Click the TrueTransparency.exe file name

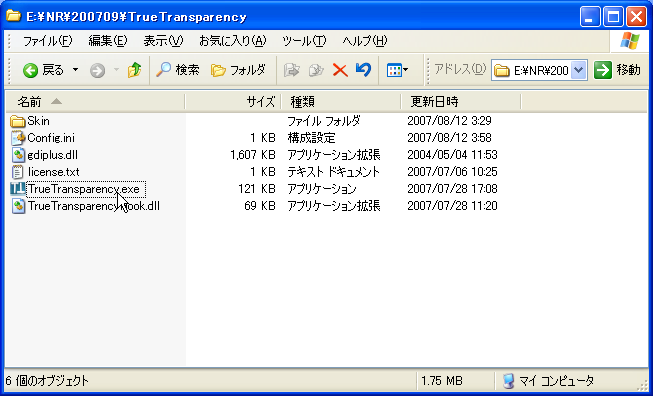[84, 189]
